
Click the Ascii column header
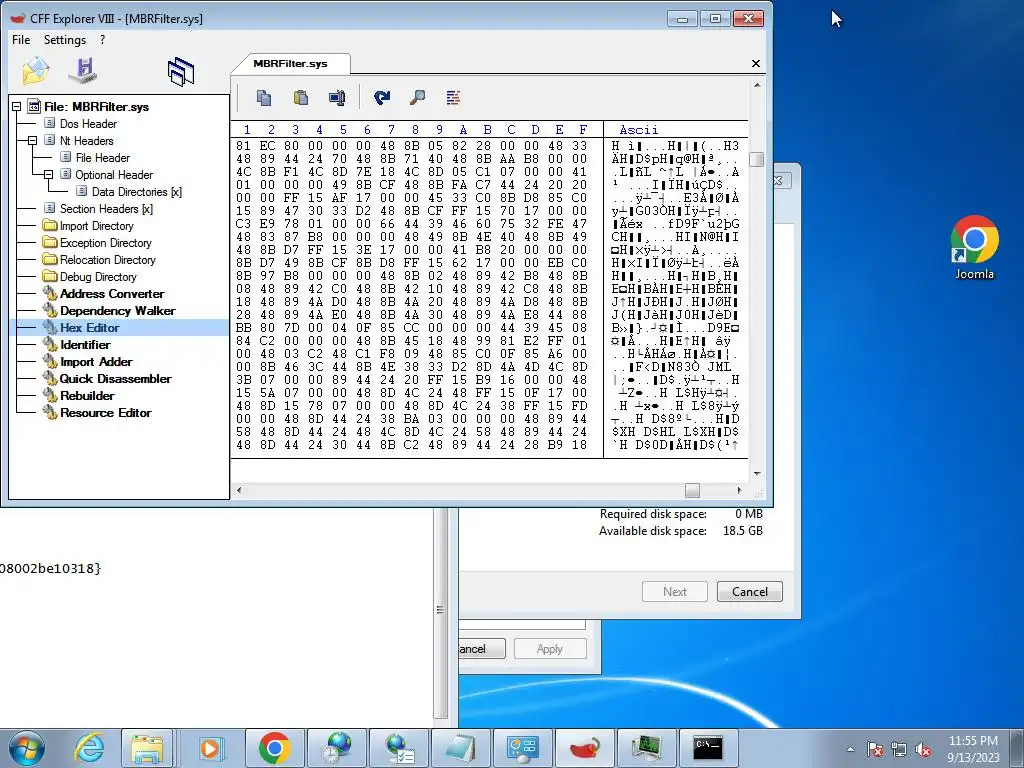point(639,130)
